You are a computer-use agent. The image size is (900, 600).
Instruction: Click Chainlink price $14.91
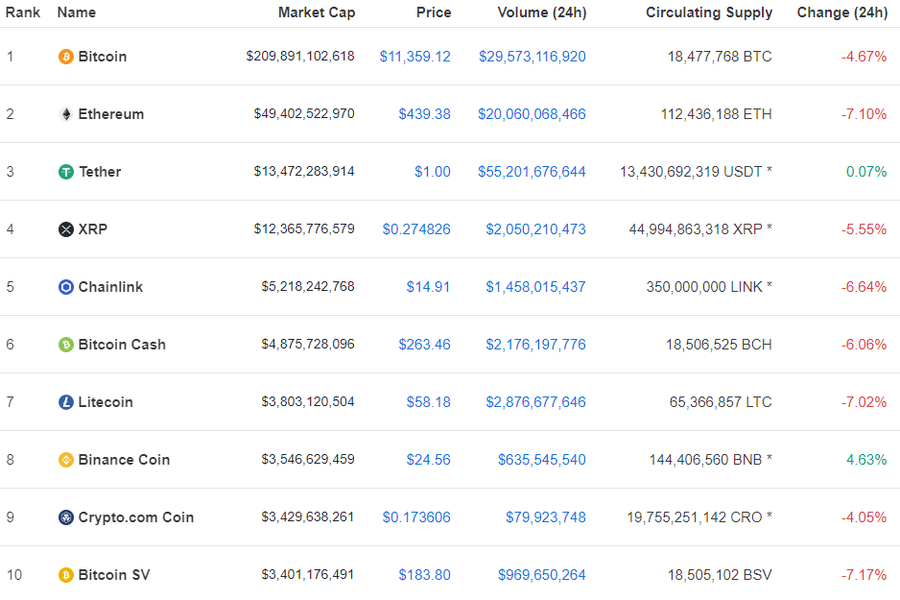[428, 287]
